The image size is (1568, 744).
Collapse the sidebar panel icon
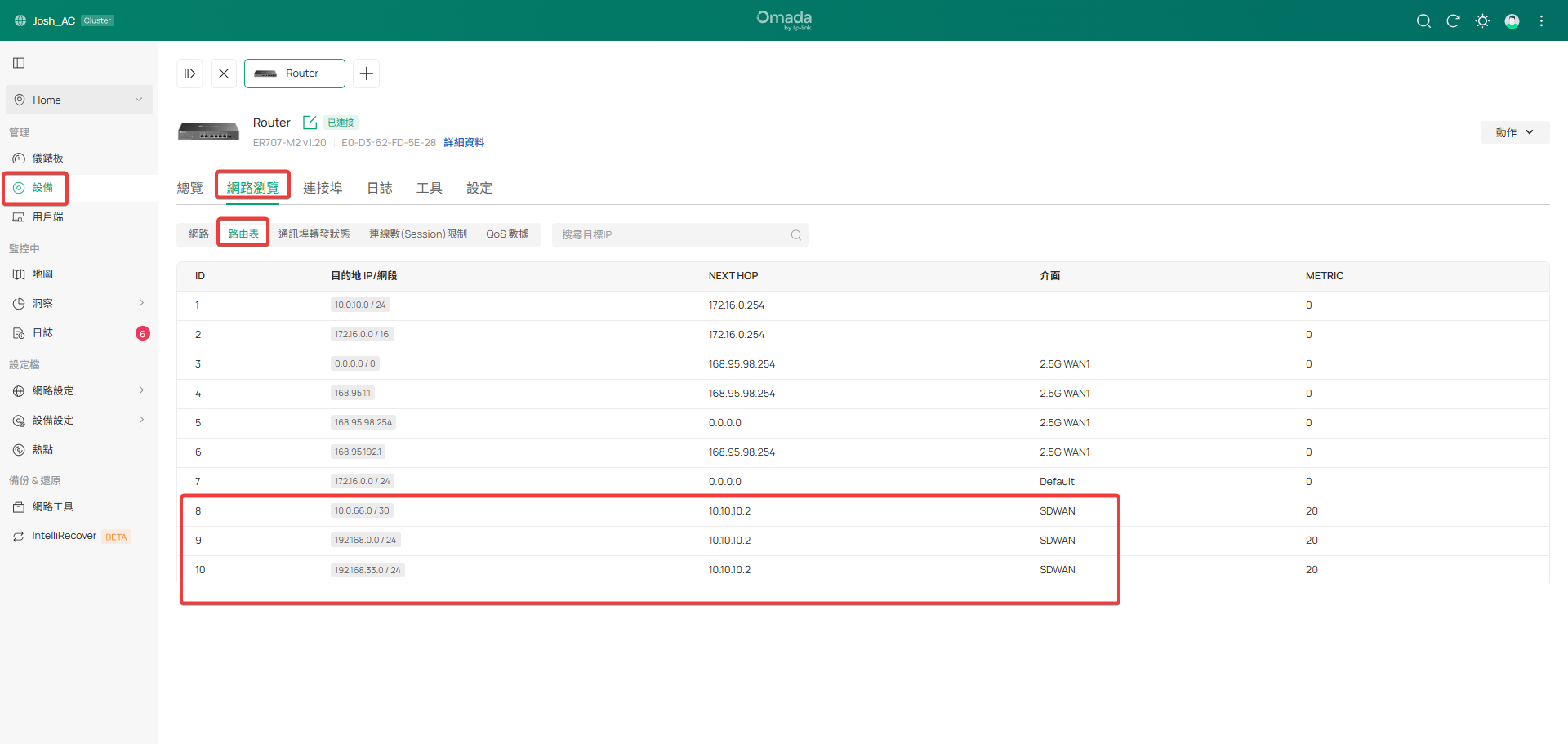click(x=19, y=63)
